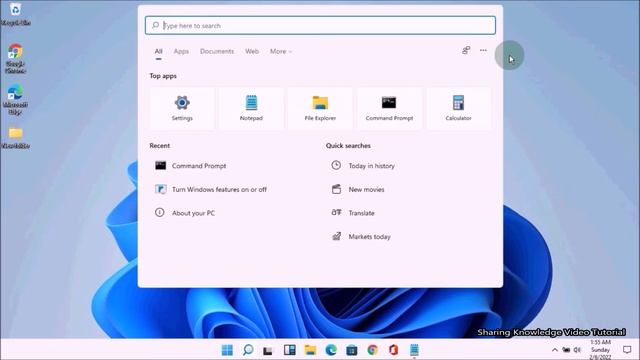The height and width of the screenshot is (360, 640).
Task: Open Widgets from the taskbar
Action: point(289,350)
